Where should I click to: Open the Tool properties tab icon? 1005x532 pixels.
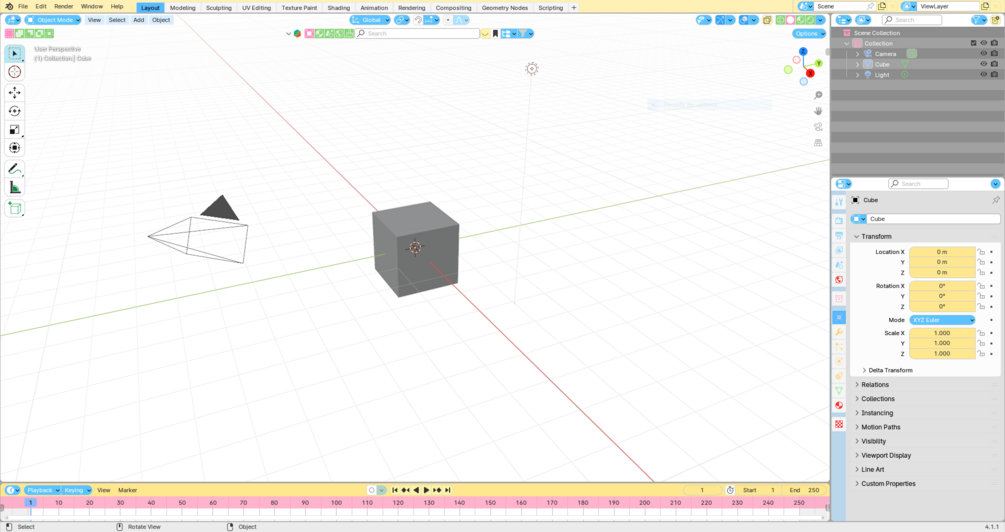(839, 202)
